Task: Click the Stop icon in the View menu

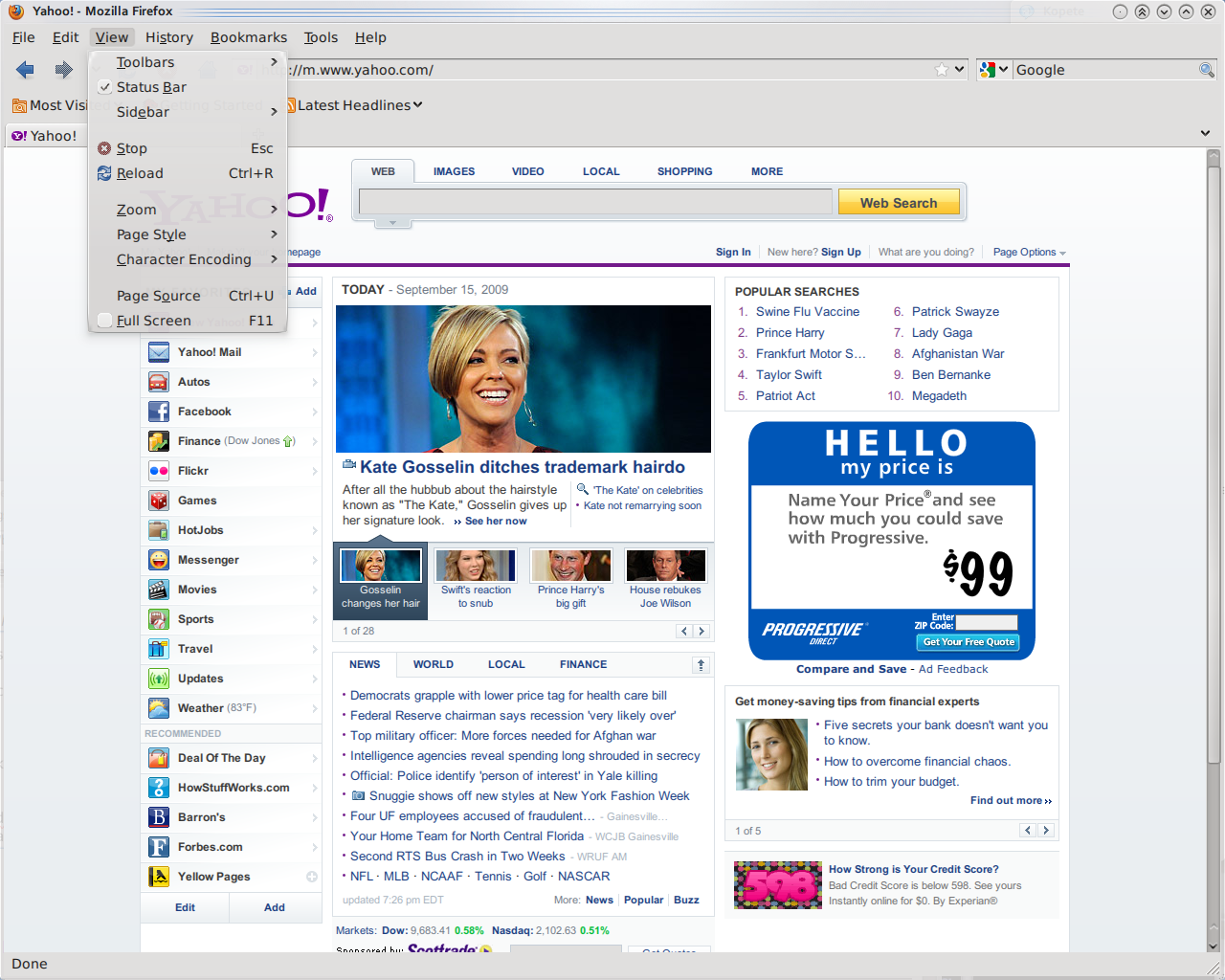Action: [104, 148]
